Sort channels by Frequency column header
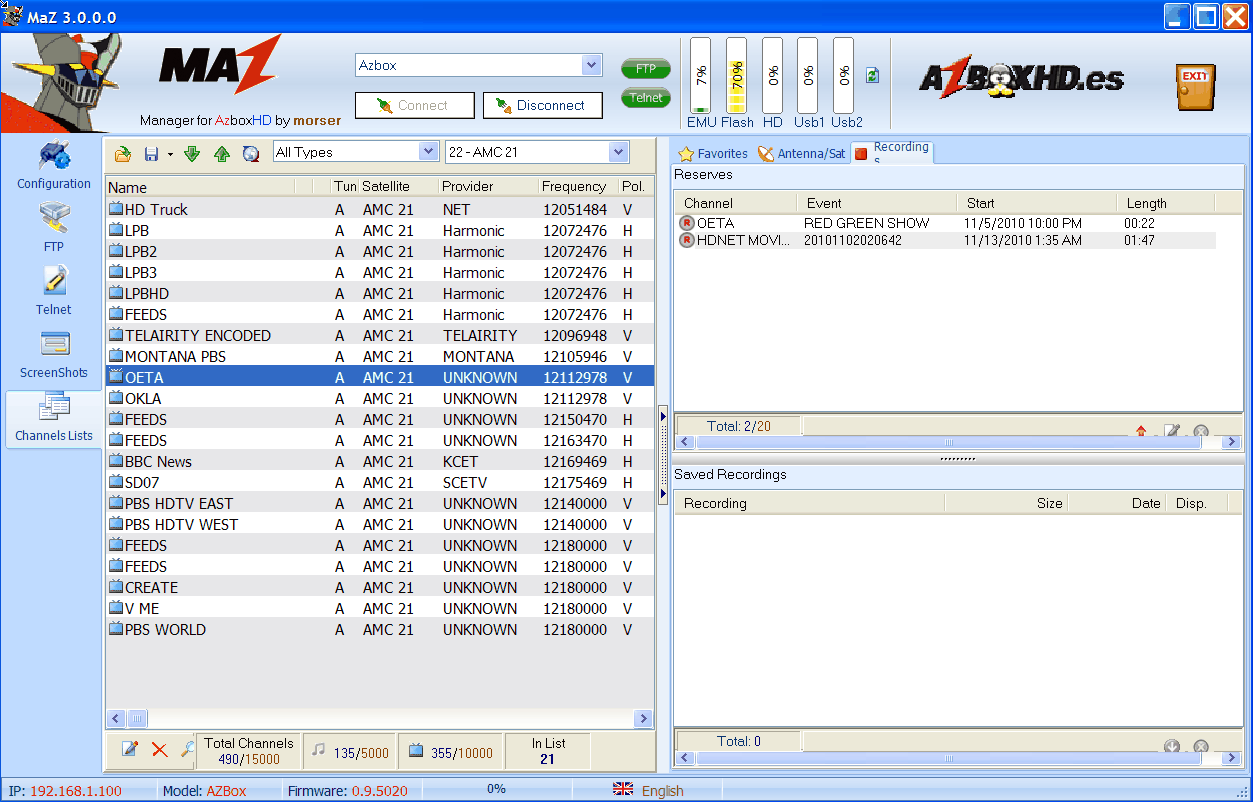This screenshot has height=802, width=1253. click(x=578, y=187)
